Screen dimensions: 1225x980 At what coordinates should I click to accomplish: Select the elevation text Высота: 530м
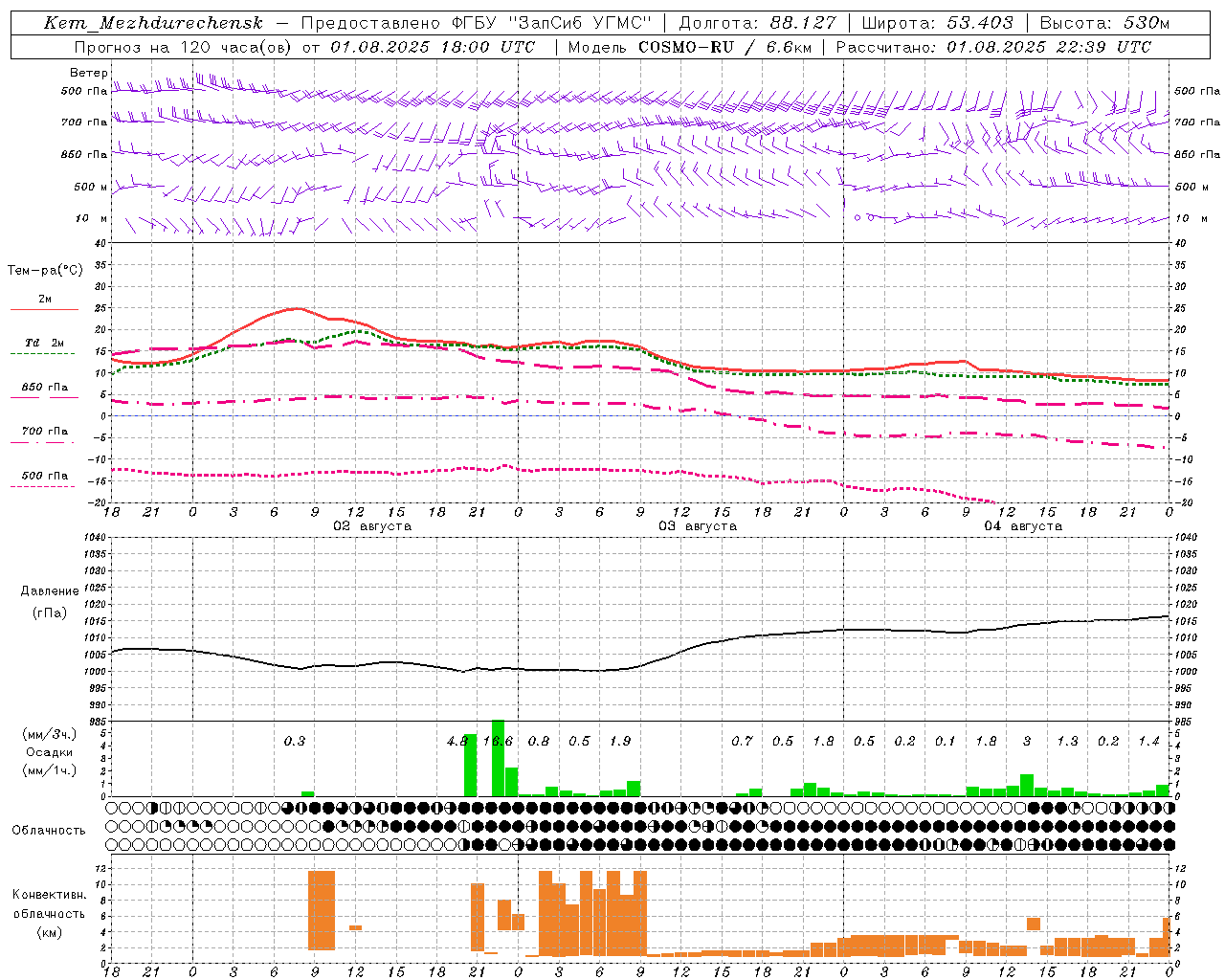[1104, 23]
